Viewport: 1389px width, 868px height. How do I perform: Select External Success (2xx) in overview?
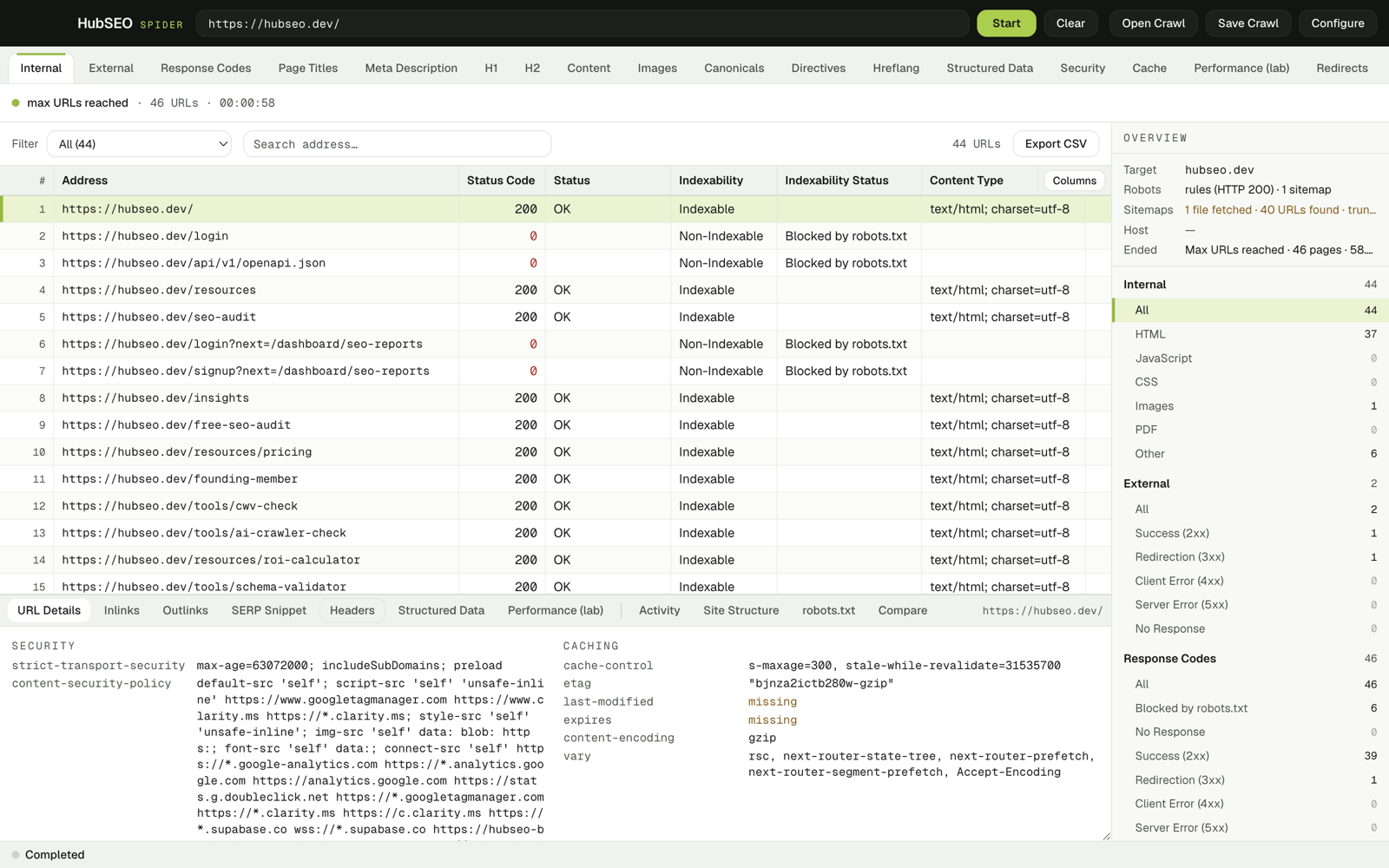[x=1250, y=533]
